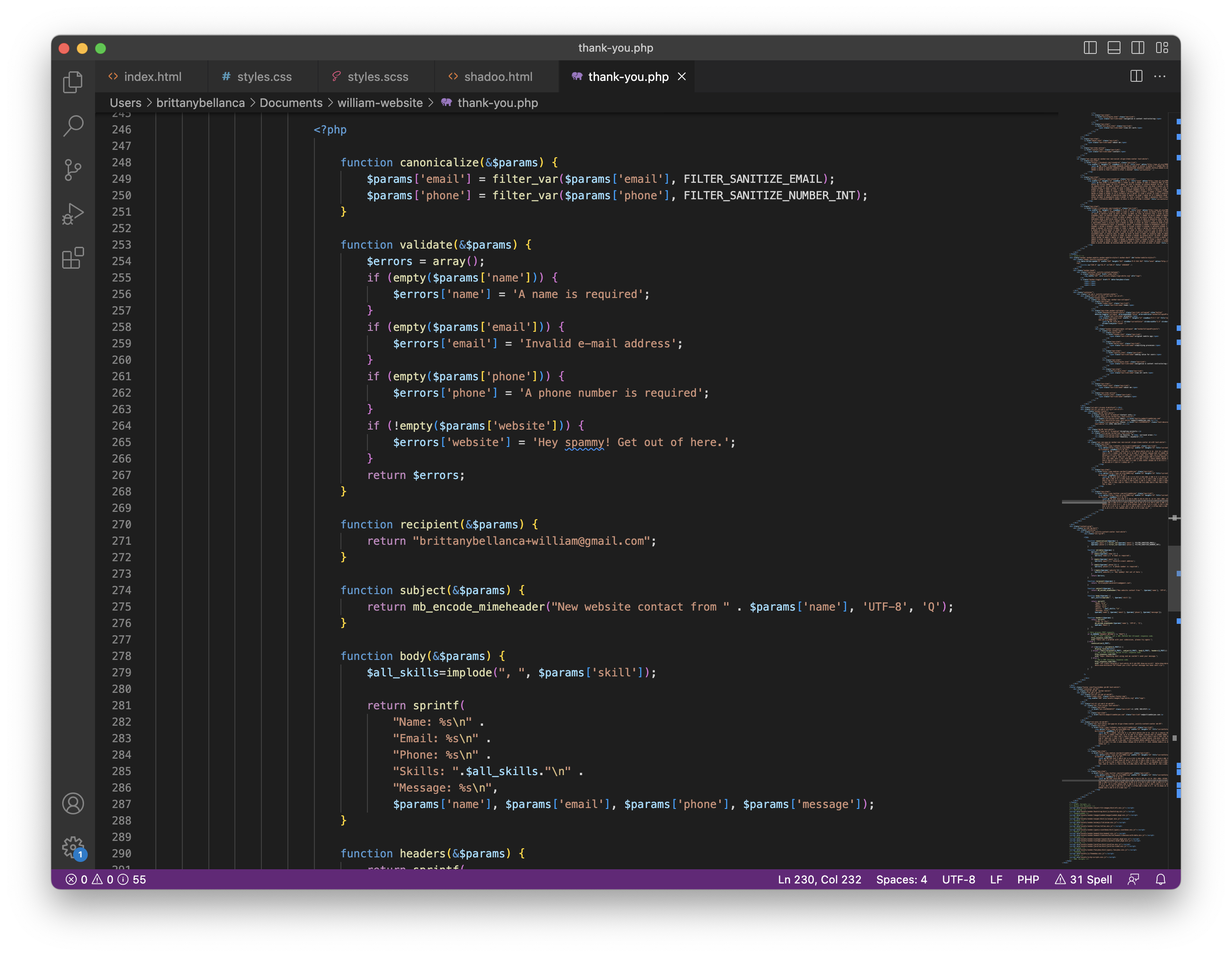Click the brittanybellanca breadcrumb
This screenshot has height=957, width=1232.
tap(200, 103)
